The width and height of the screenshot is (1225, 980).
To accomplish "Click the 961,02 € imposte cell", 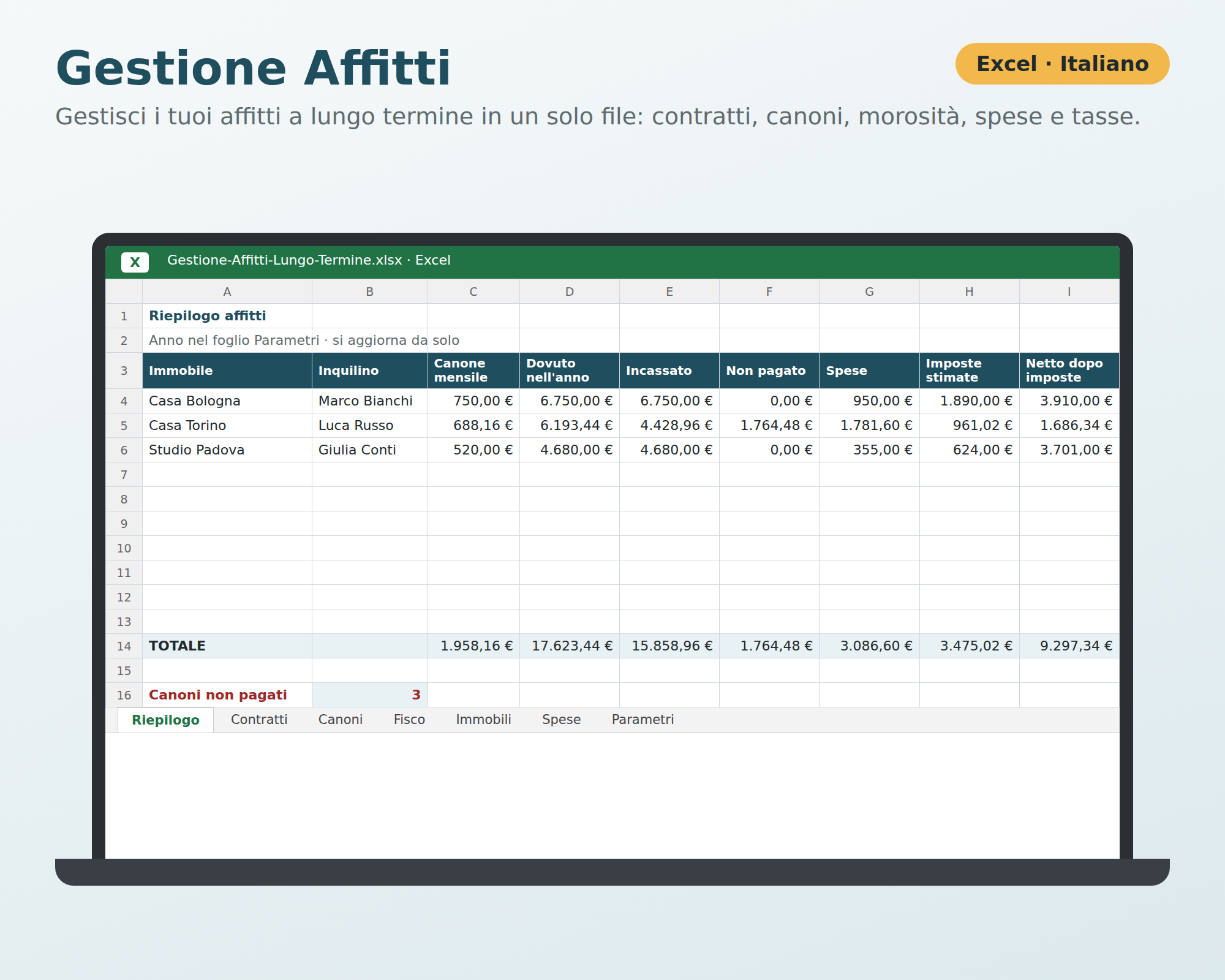I will click(969, 426).
